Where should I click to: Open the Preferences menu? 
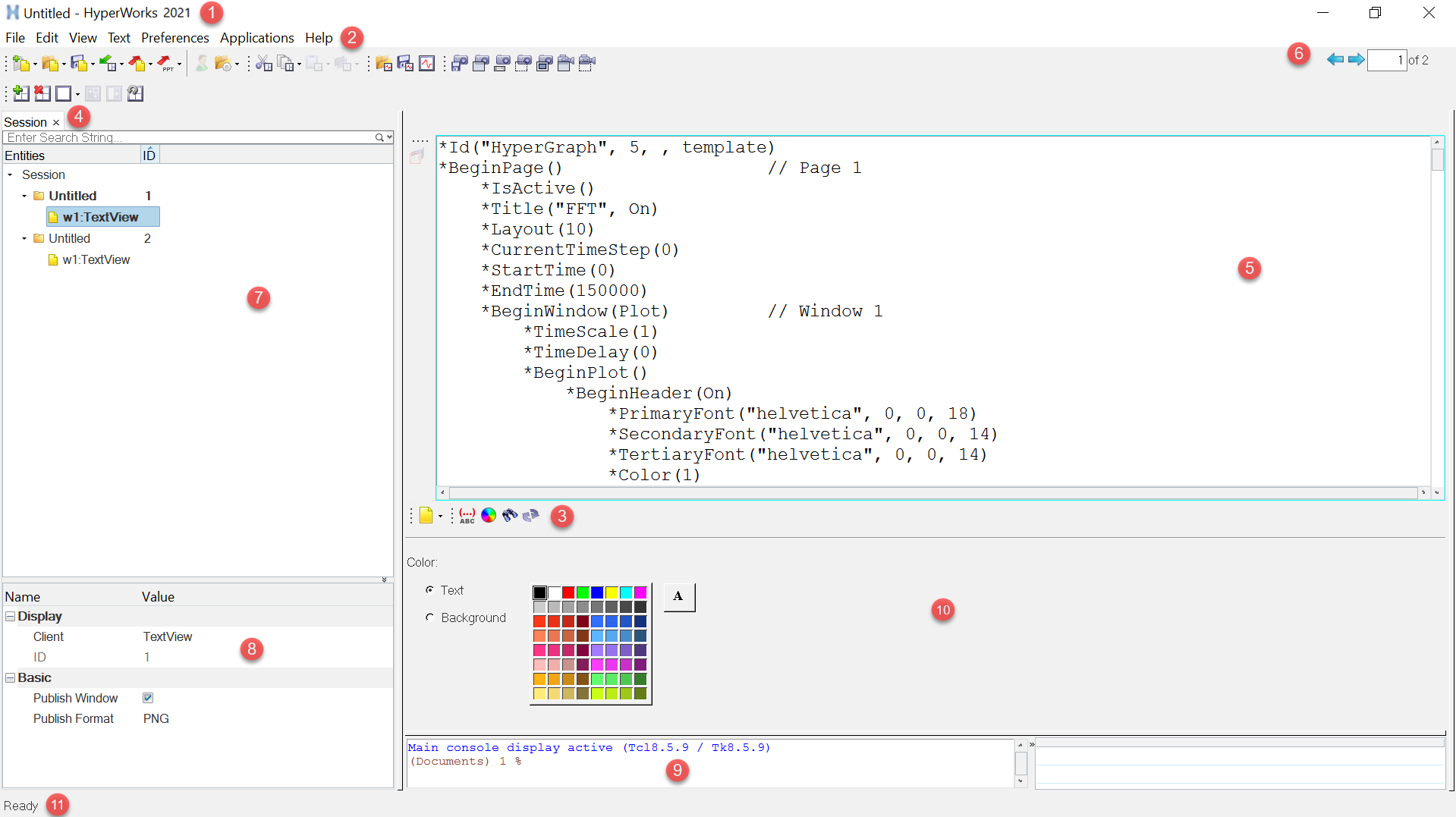175,38
